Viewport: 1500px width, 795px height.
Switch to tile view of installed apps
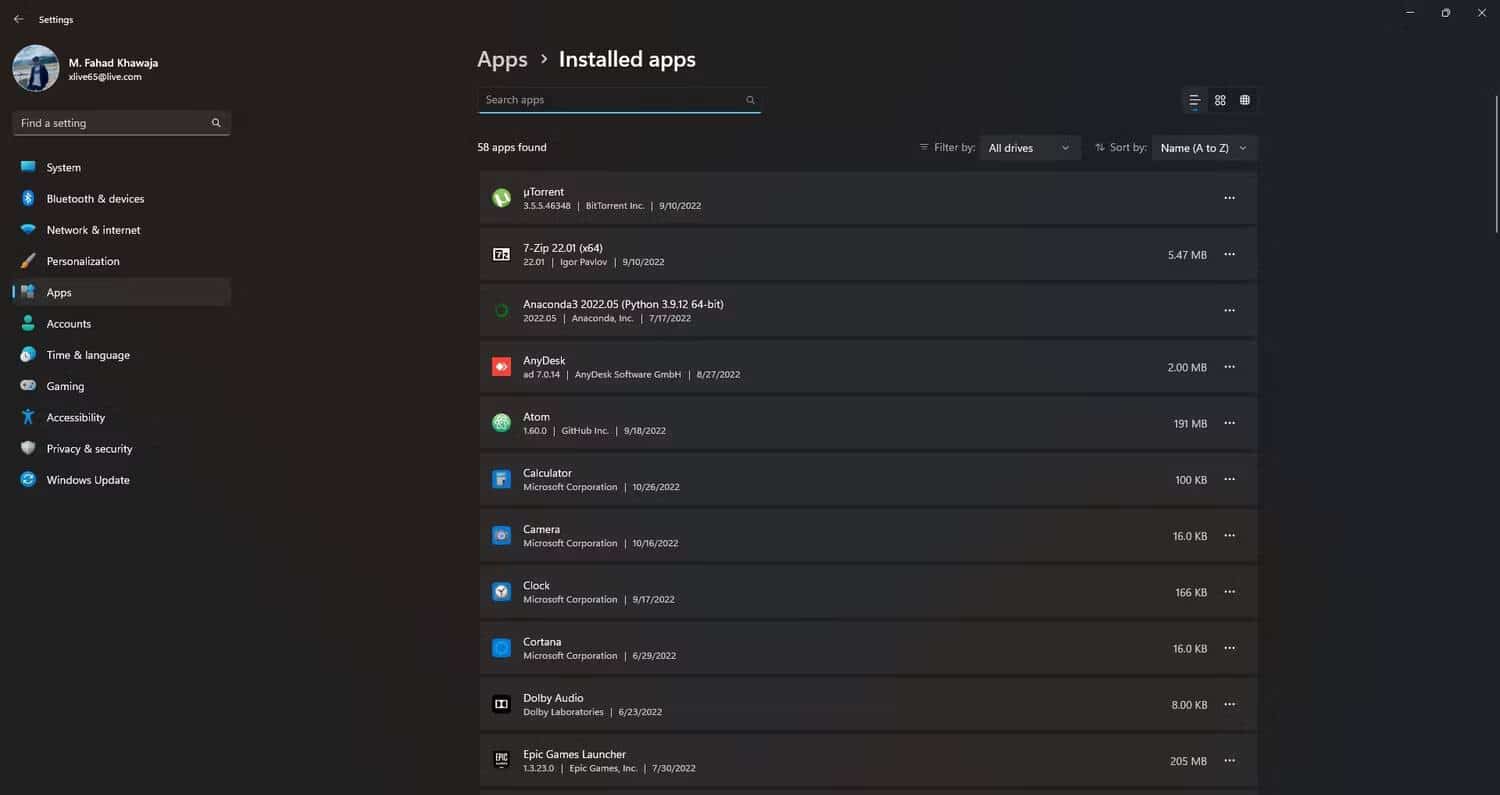pos(1219,100)
